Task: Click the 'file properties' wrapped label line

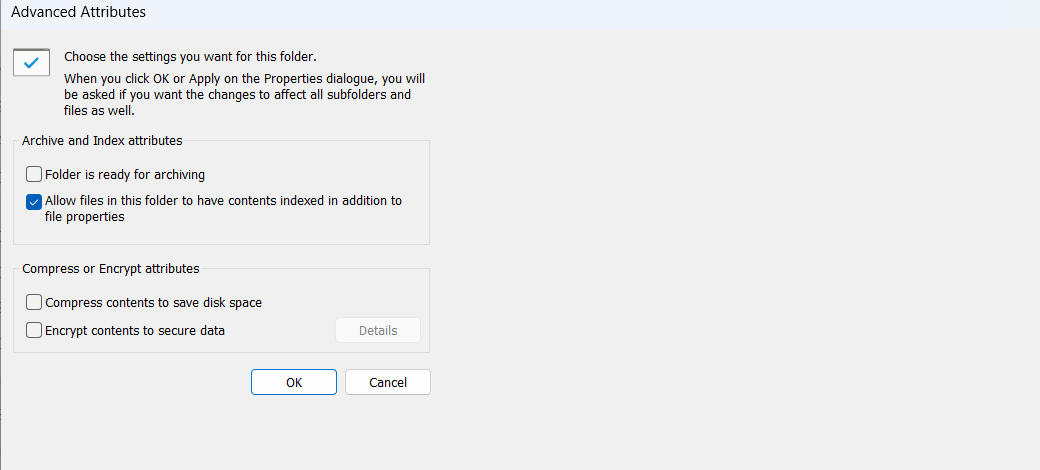Action: tap(85, 217)
